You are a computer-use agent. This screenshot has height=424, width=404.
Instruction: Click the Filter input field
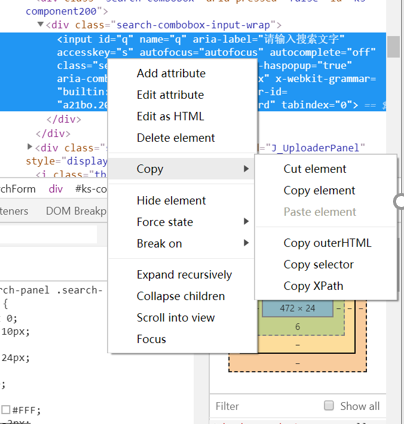point(267,406)
